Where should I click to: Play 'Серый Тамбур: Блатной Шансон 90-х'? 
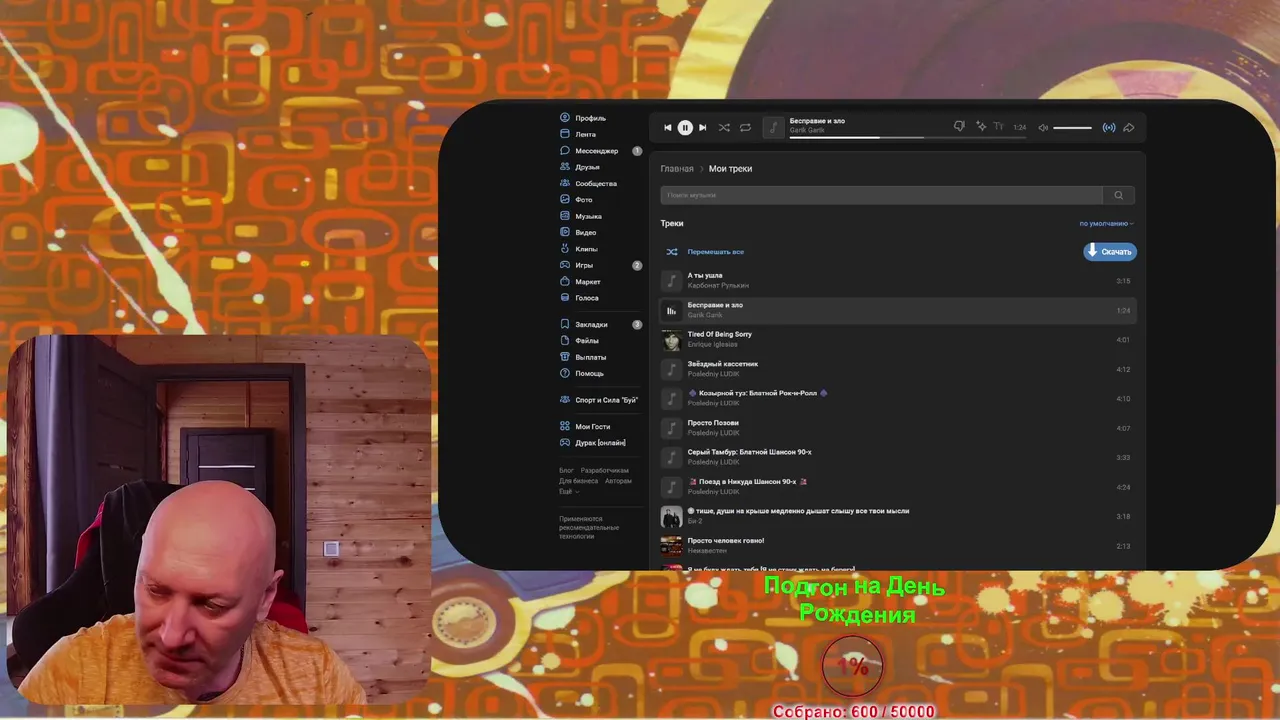coord(897,457)
